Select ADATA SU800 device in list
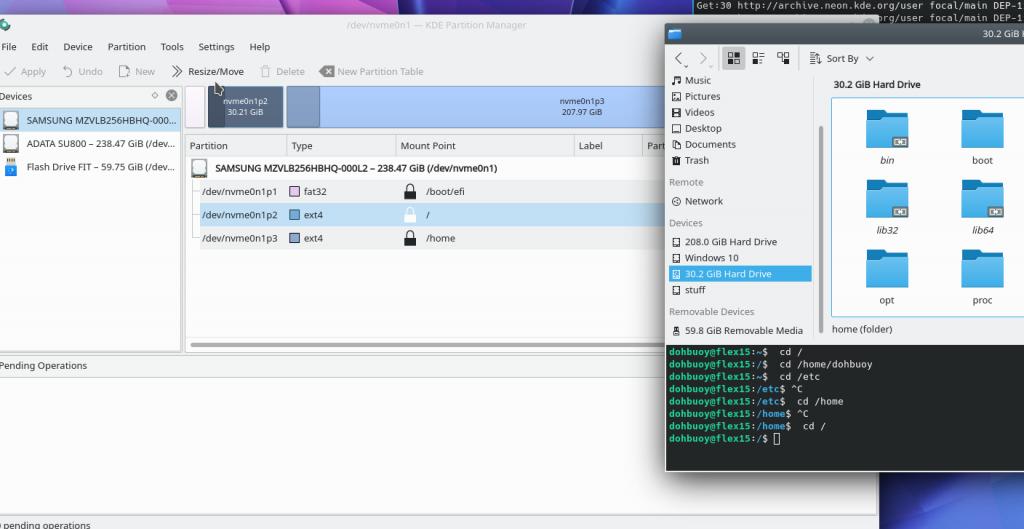Viewport: 1024px width, 529px height. 90,144
